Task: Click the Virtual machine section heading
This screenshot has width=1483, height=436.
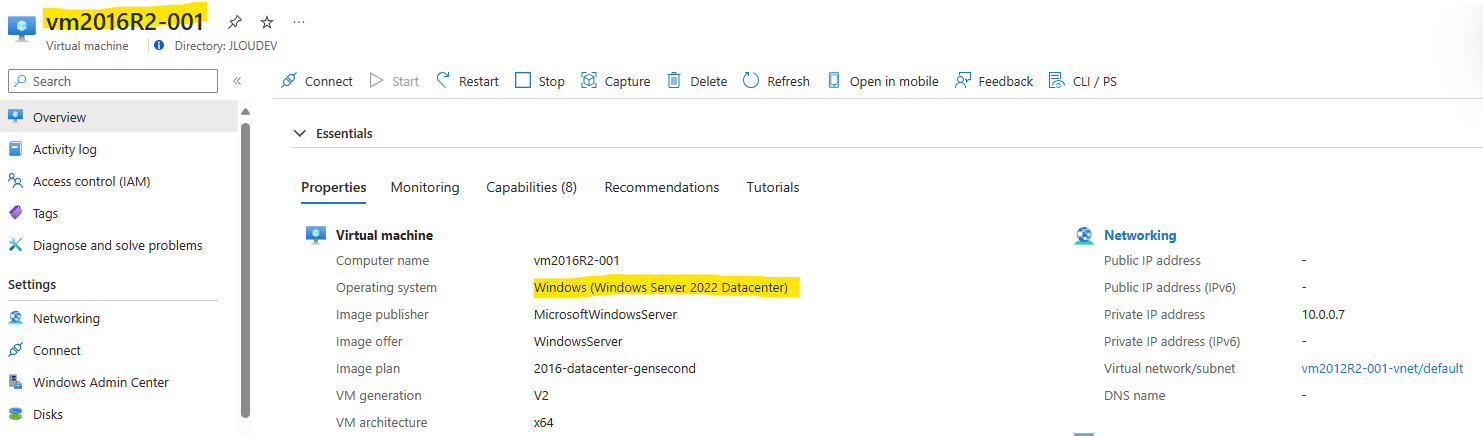Action: click(384, 235)
